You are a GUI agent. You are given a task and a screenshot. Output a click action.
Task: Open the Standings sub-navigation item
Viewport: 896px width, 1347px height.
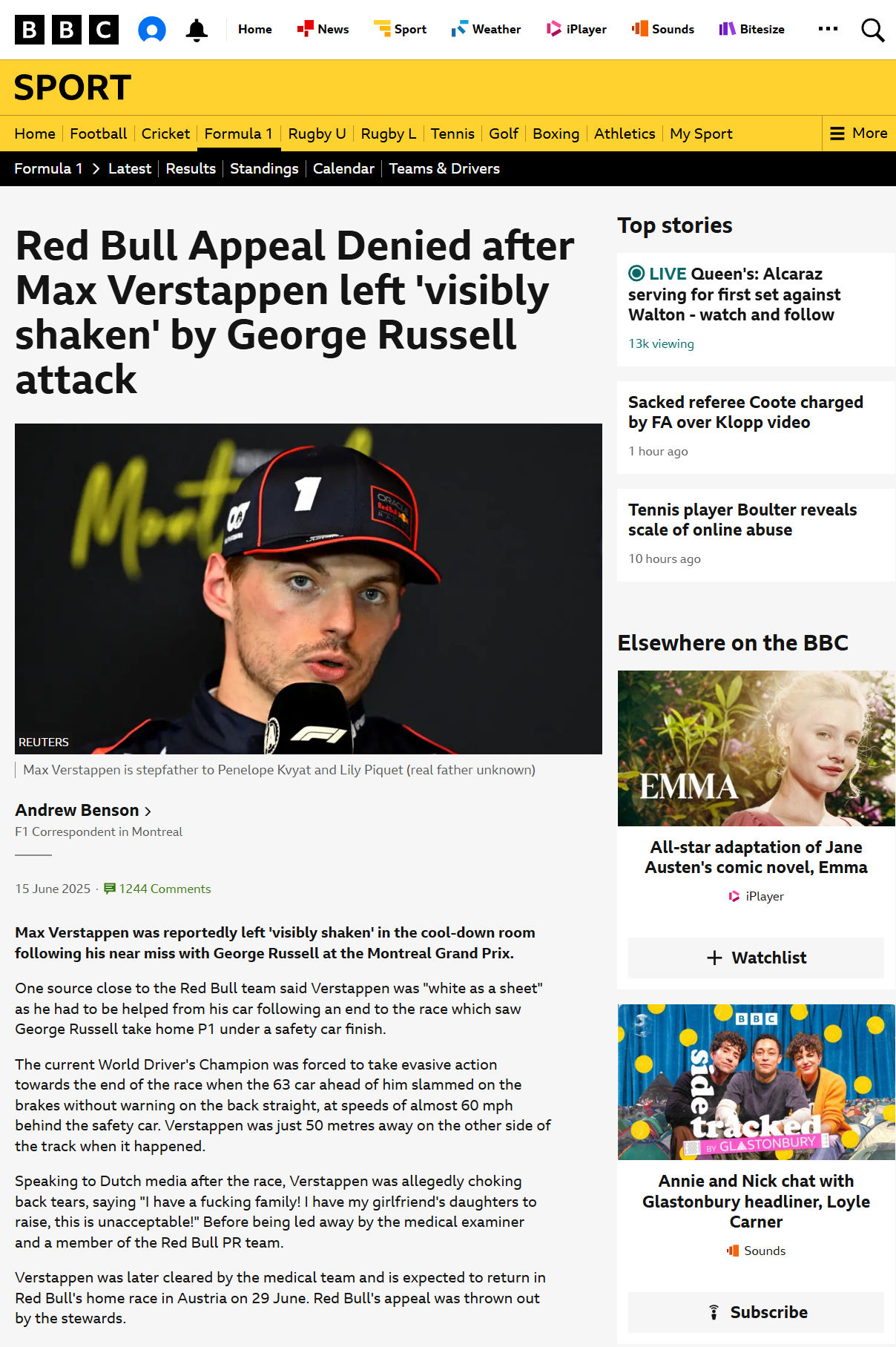[x=264, y=169]
